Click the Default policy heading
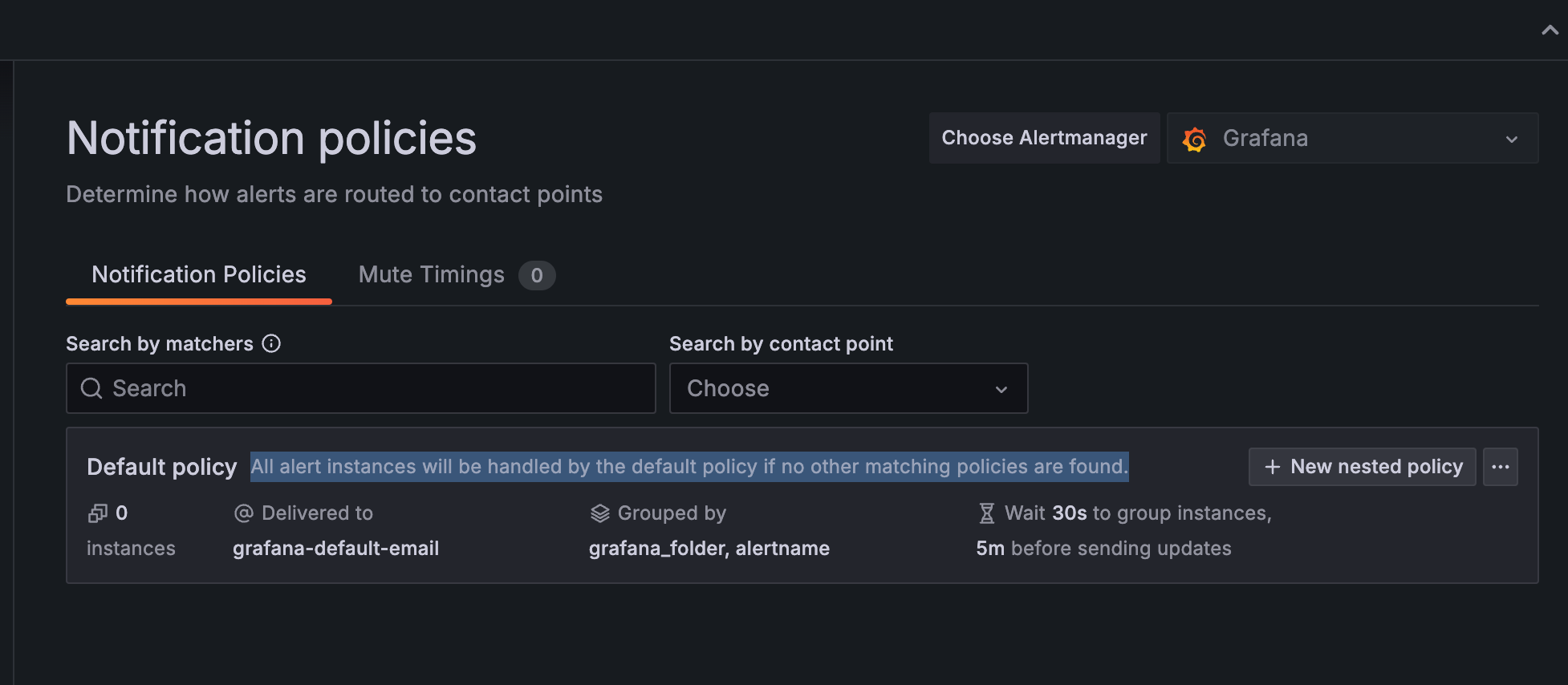This screenshot has height=685, width=1568. click(162, 467)
